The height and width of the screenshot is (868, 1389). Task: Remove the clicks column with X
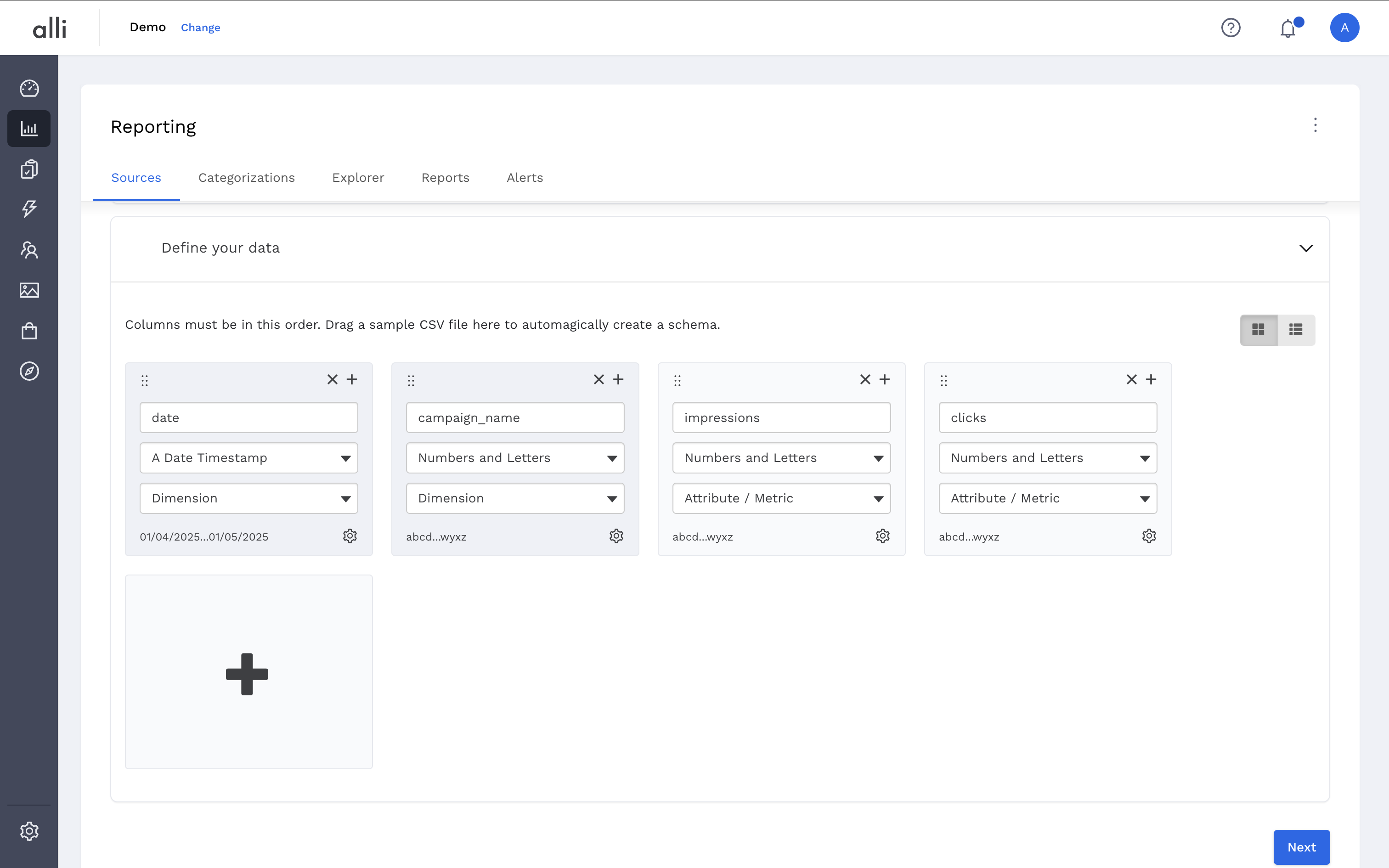click(x=1131, y=379)
